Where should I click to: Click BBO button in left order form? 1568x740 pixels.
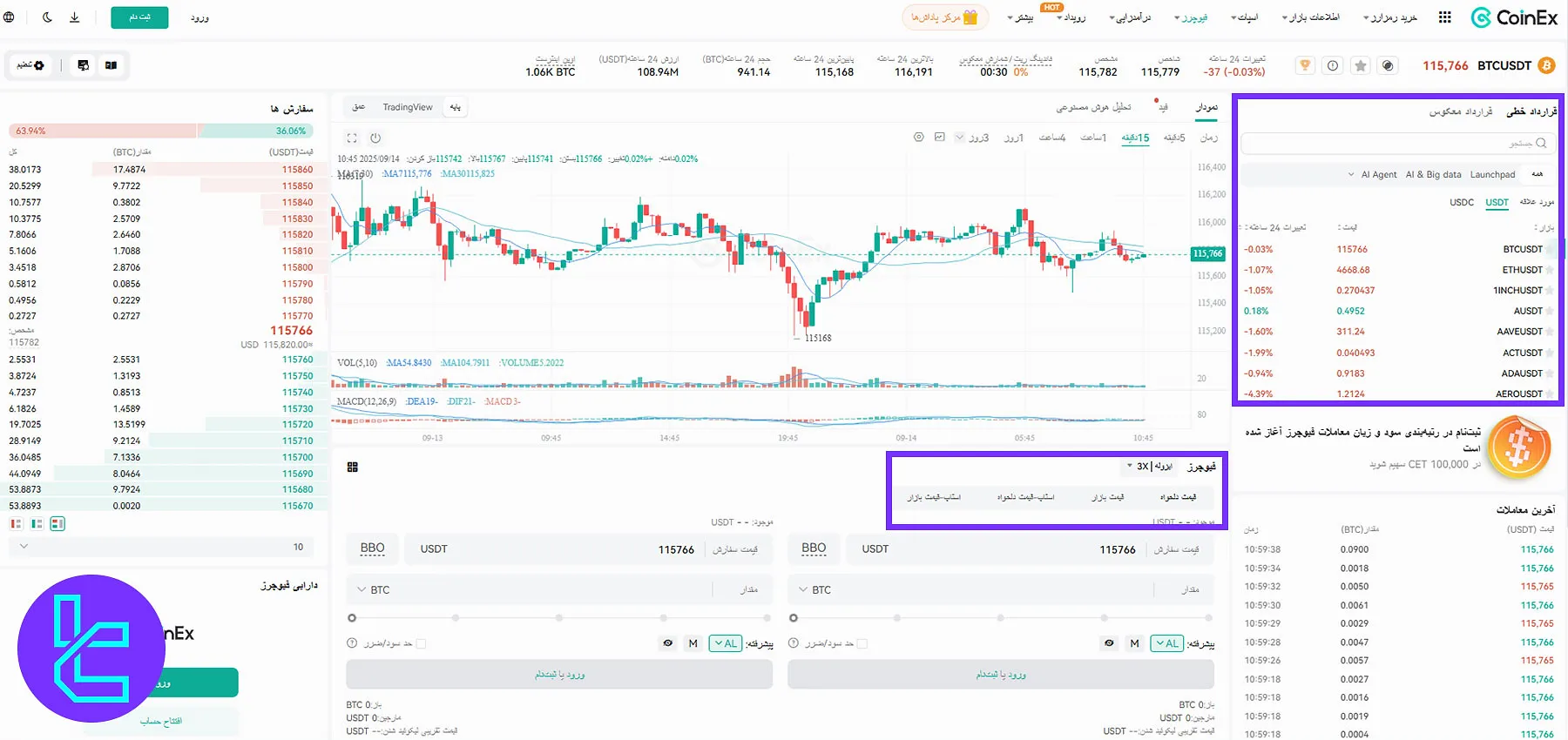[372, 548]
